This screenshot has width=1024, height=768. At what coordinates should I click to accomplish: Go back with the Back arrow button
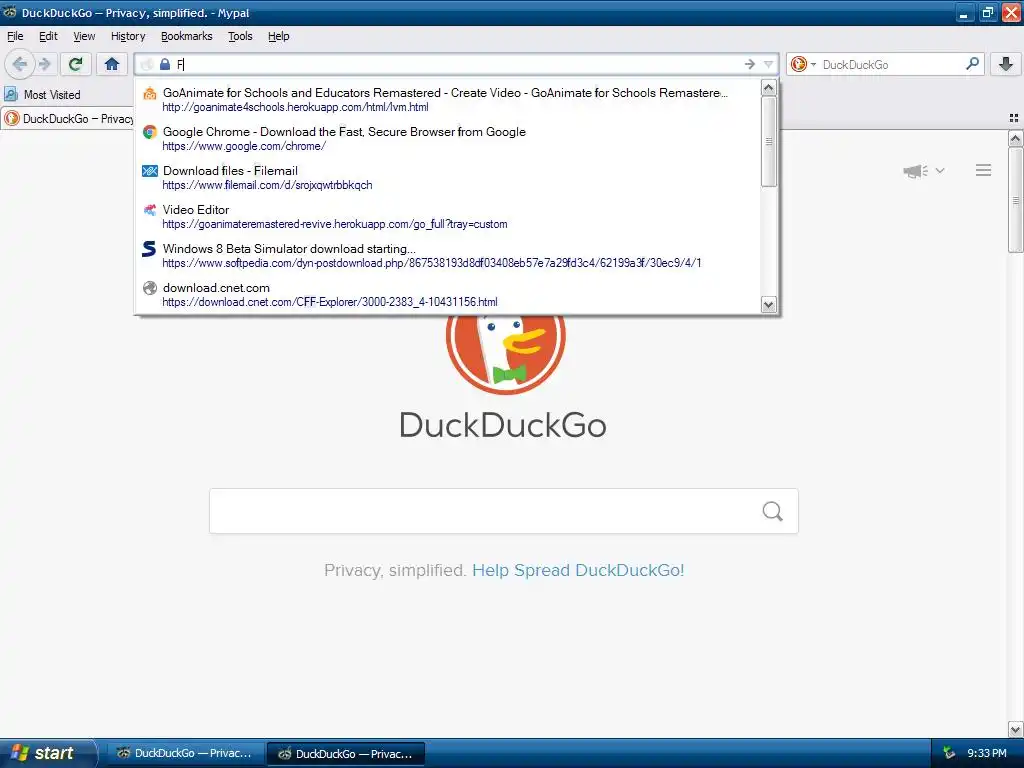[20, 64]
